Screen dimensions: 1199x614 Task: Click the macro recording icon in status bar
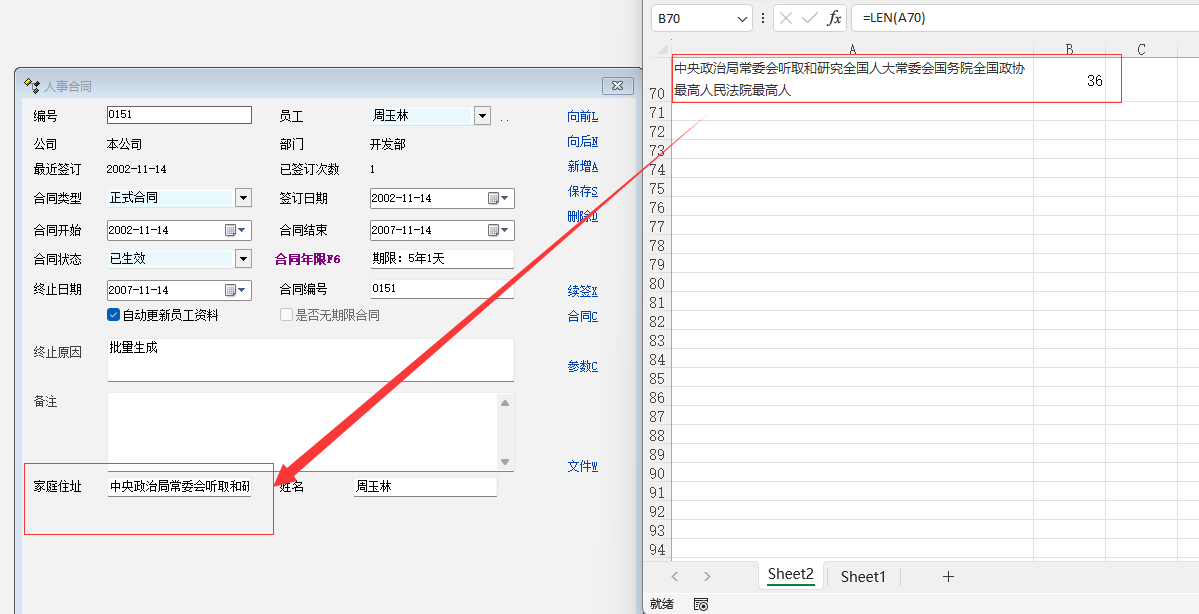tap(701, 604)
